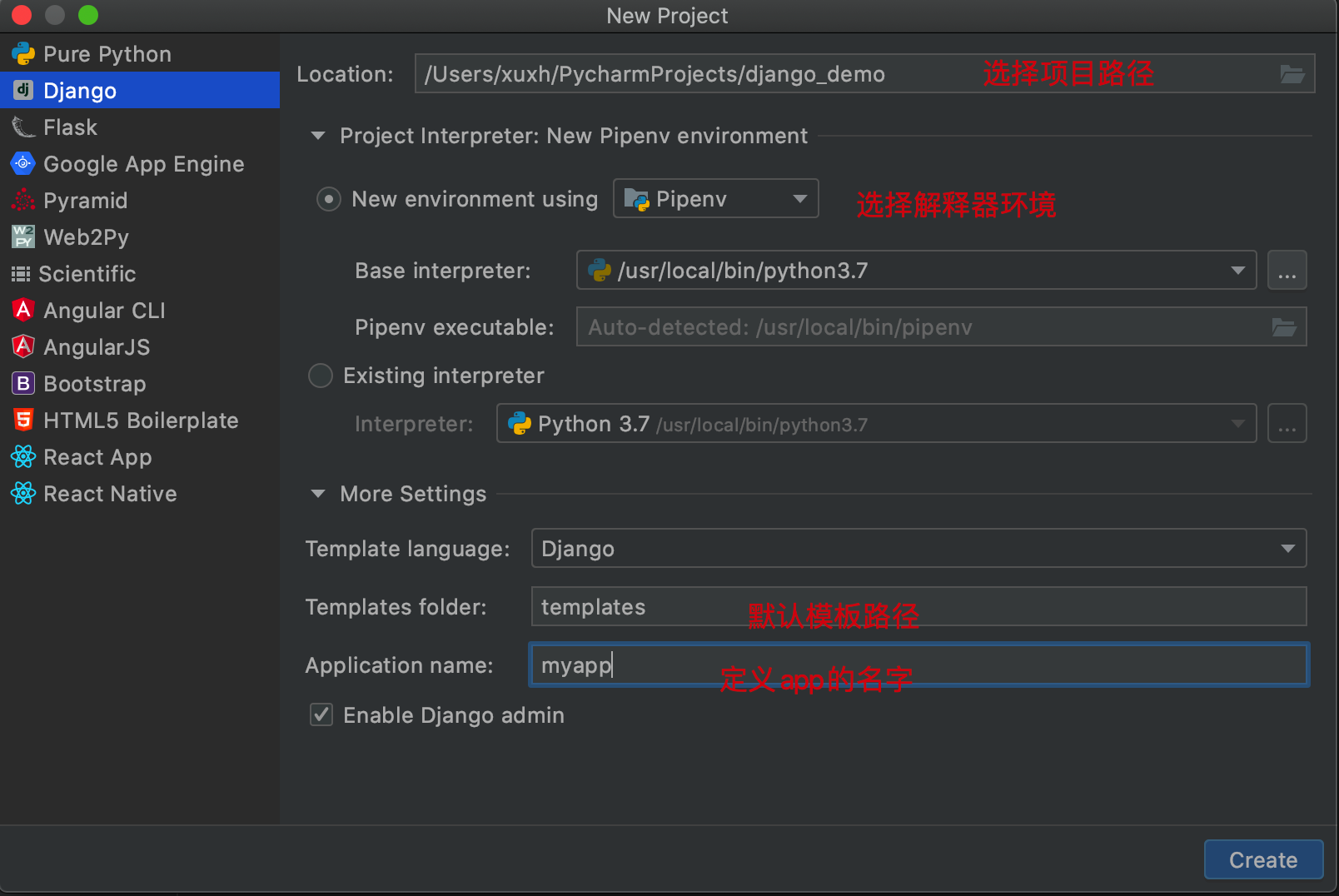This screenshot has width=1339, height=896.
Task: Select Flask project type
Action: 140,127
